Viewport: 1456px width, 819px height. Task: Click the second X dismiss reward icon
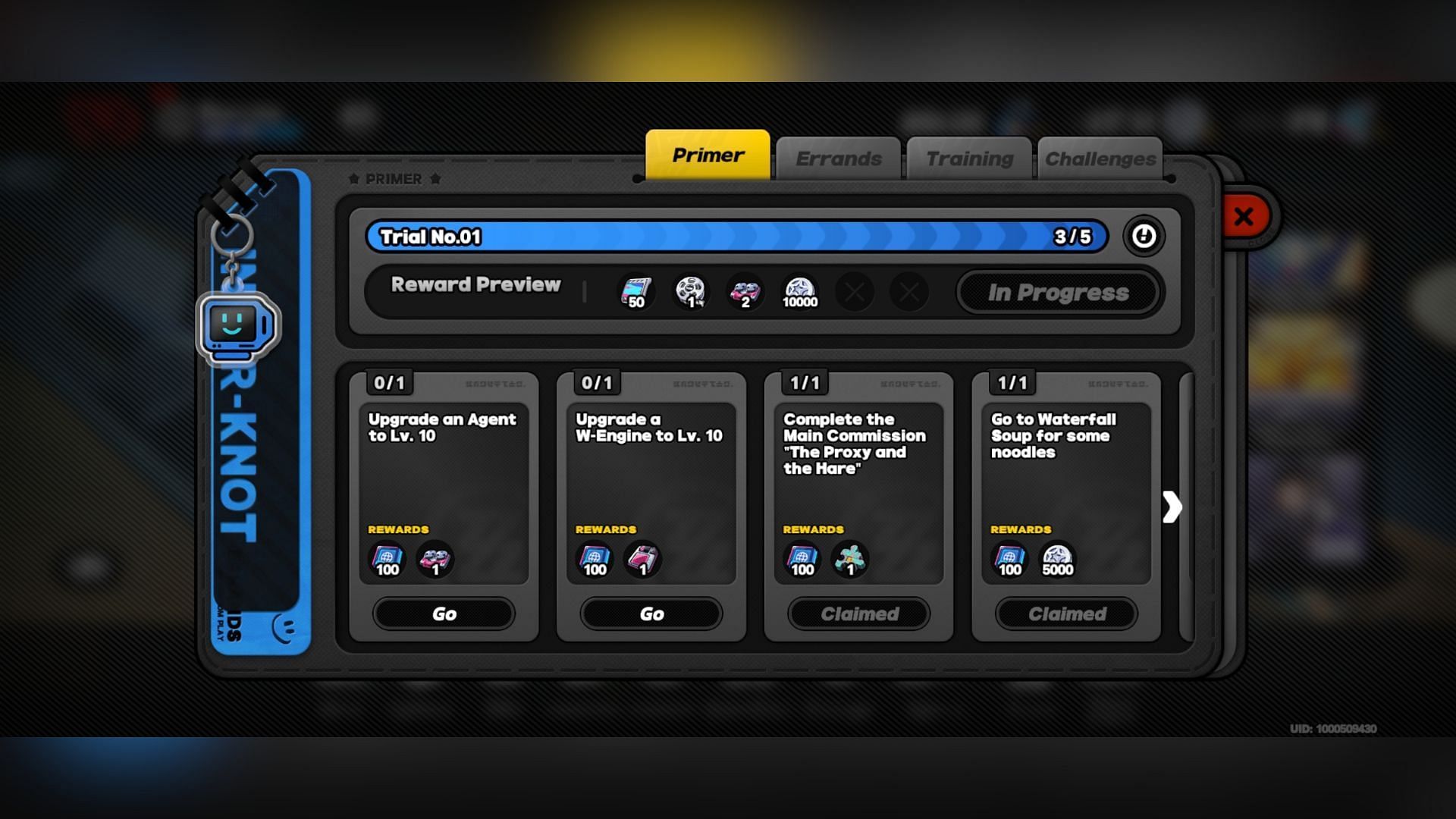[907, 291]
